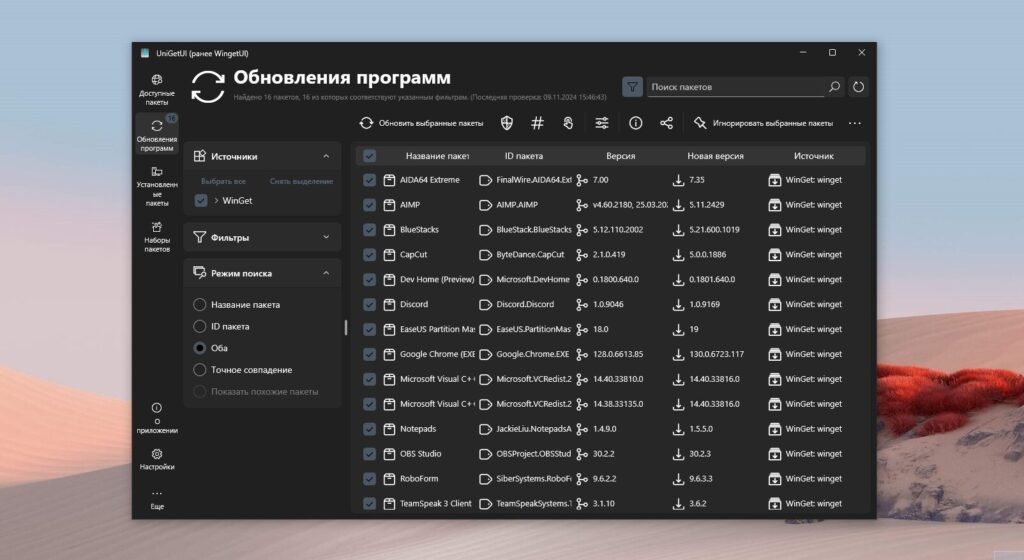Image resolution: width=1024 pixels, height=560 pixels.
Task: Click download icon next to 130.0.6723.117
Action: pos(679,354)
